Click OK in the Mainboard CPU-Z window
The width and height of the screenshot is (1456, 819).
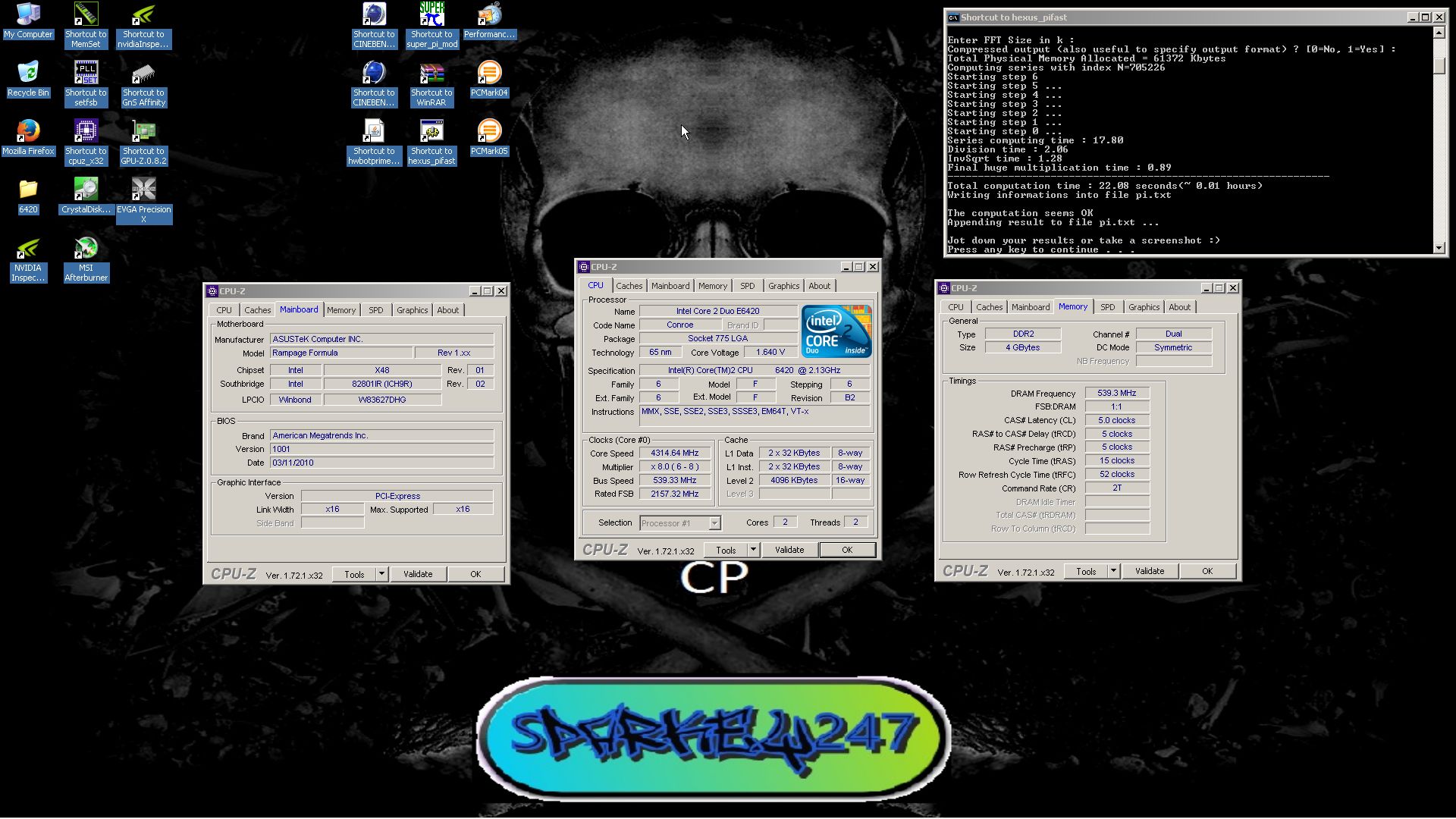(x=475, y=574)
